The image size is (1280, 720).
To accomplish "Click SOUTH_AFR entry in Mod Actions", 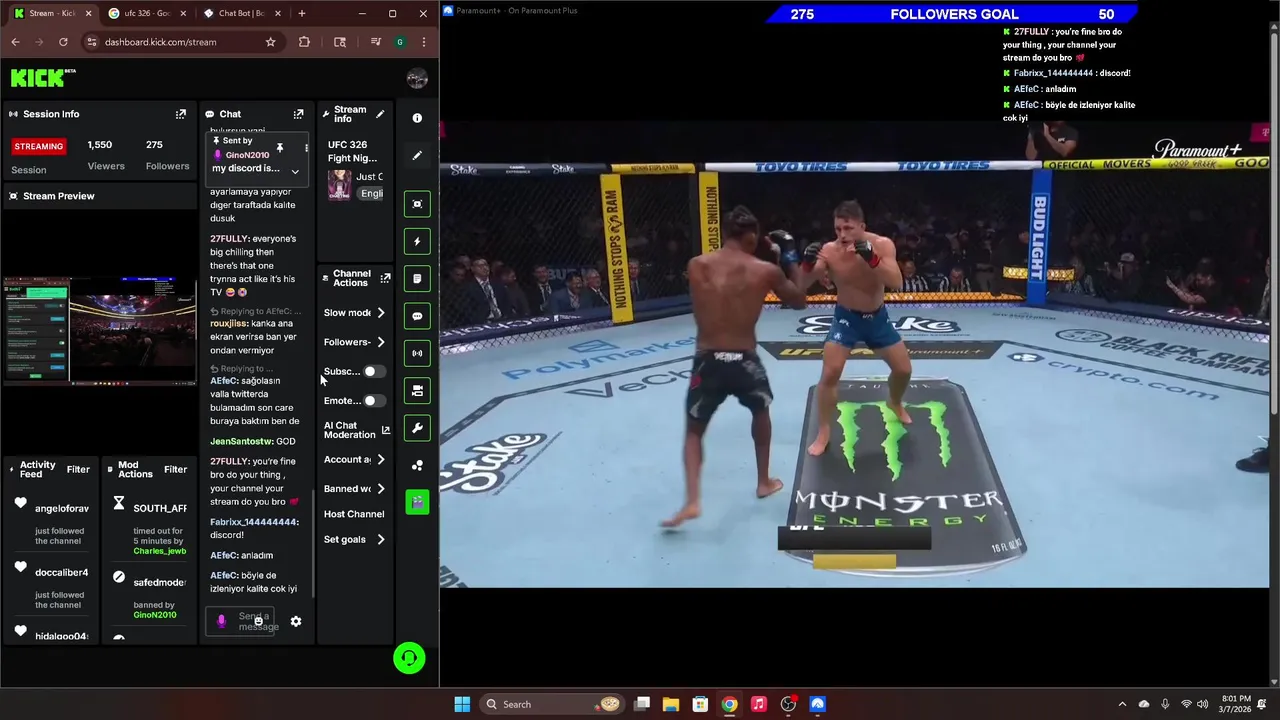I will click(160, 509).
